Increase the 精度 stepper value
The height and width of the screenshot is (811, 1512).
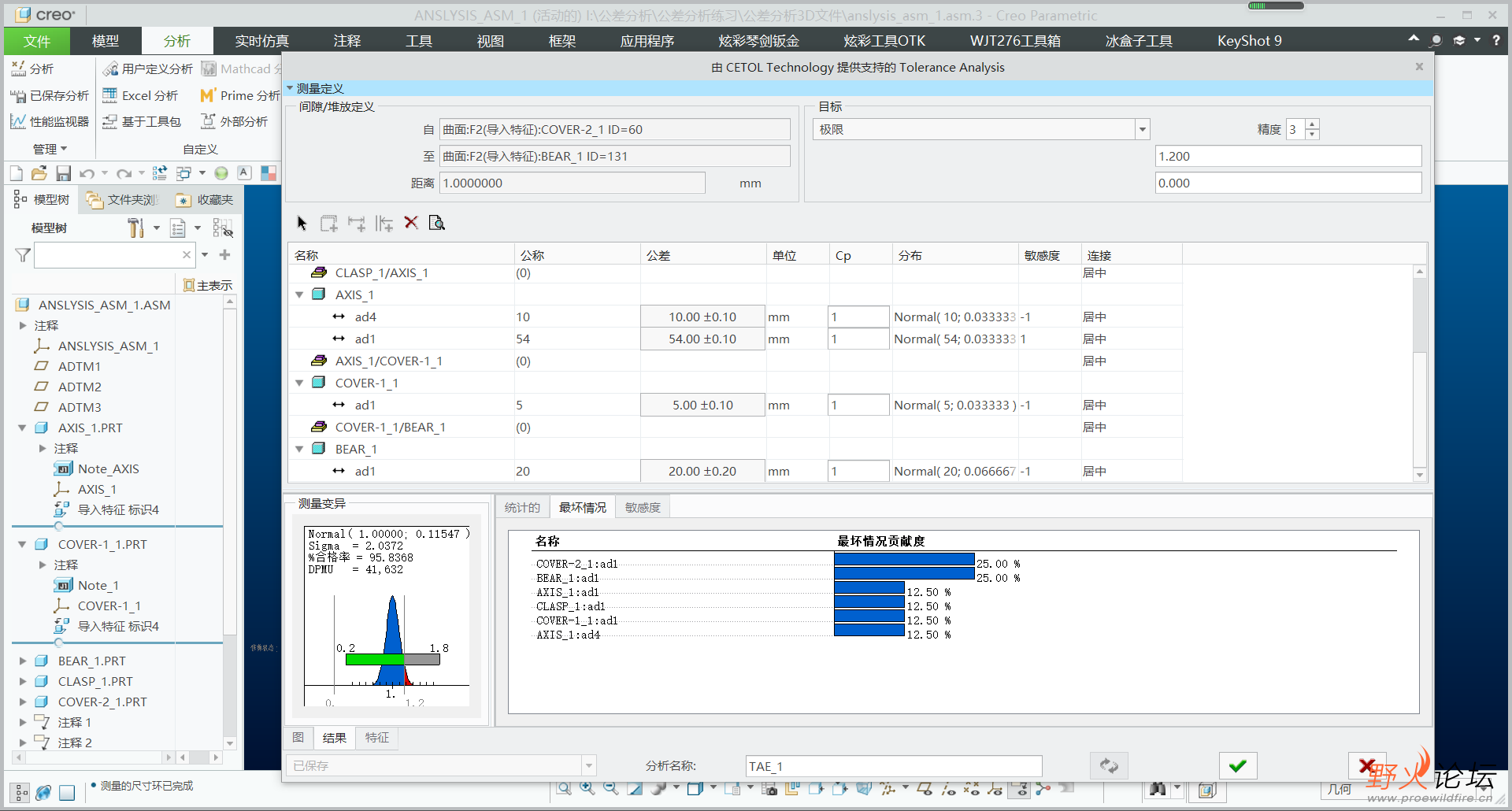[x=1312, y=124]
